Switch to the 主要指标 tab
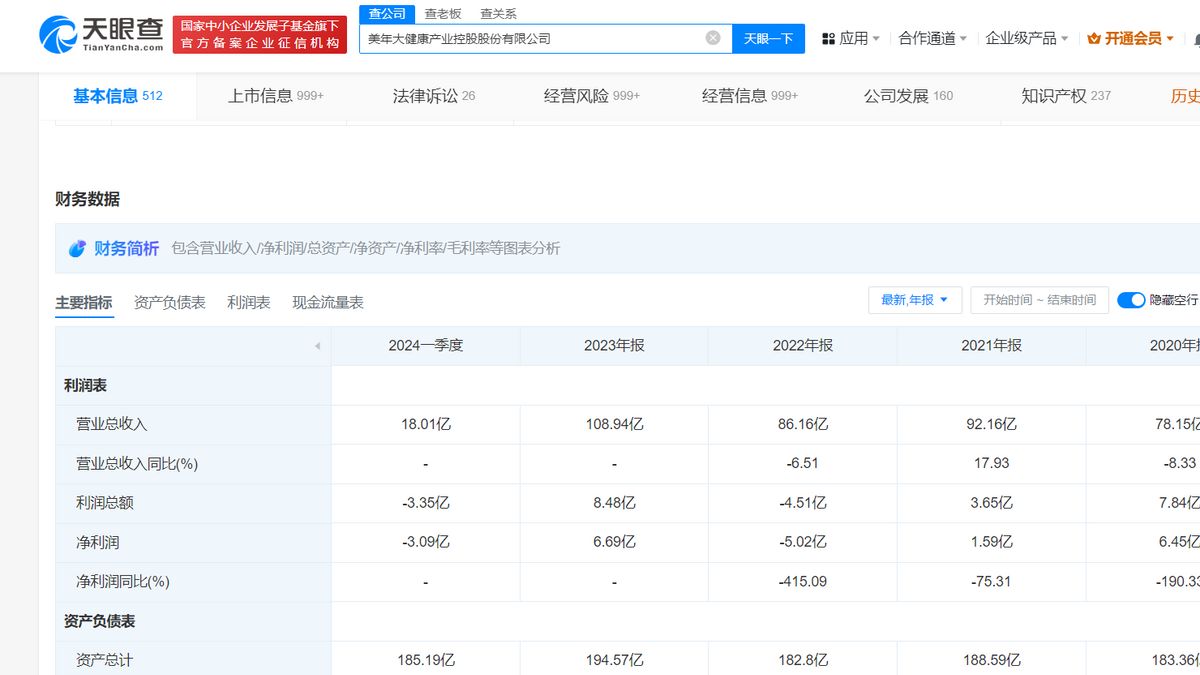 coord(83,302)
